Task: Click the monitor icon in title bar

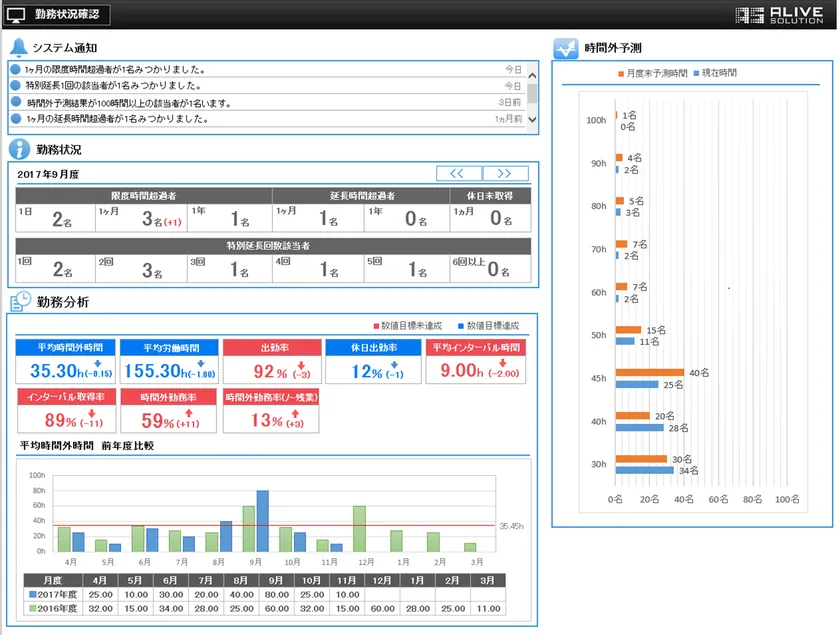Action: 16,14
